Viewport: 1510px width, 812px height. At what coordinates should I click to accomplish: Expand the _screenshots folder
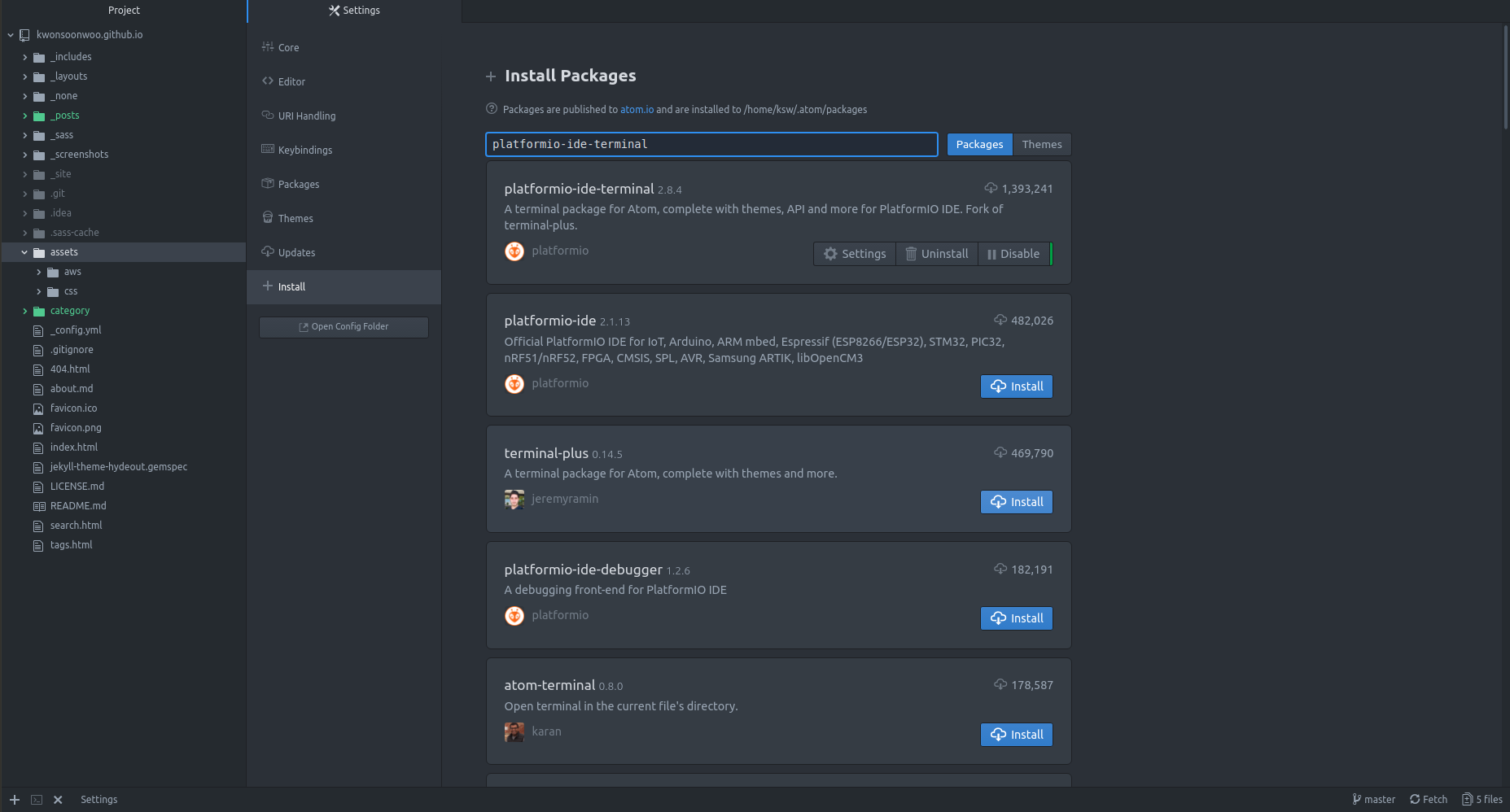tap(25, 155)
